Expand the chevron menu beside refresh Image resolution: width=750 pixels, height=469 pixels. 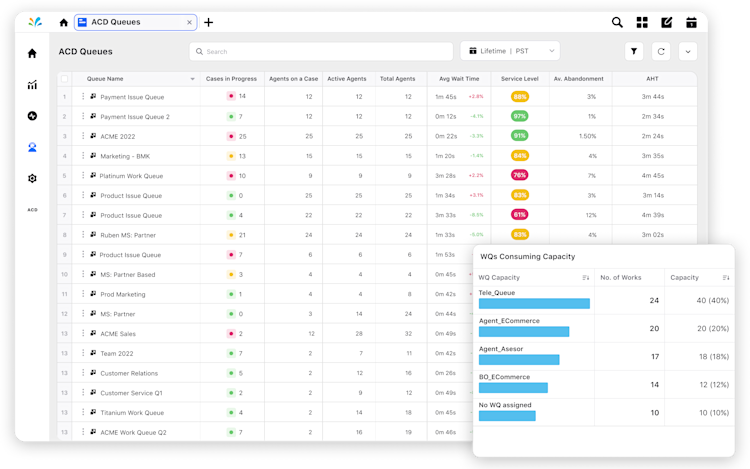tap(688, 51)
